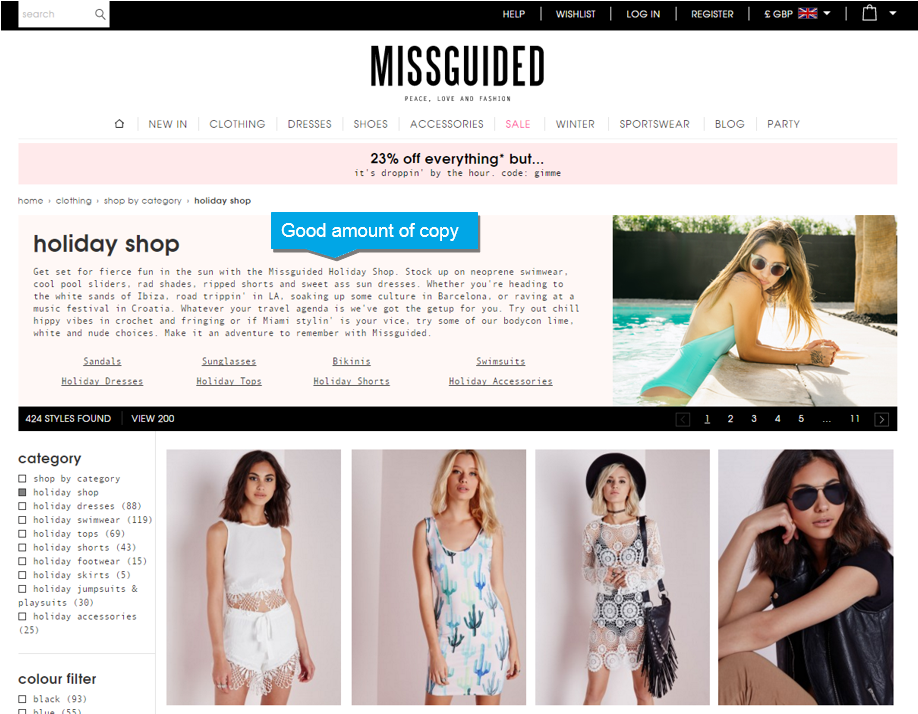Click the UK flag currency icon
This screenshot has height=714, width=918.
[x=807, y=13]
